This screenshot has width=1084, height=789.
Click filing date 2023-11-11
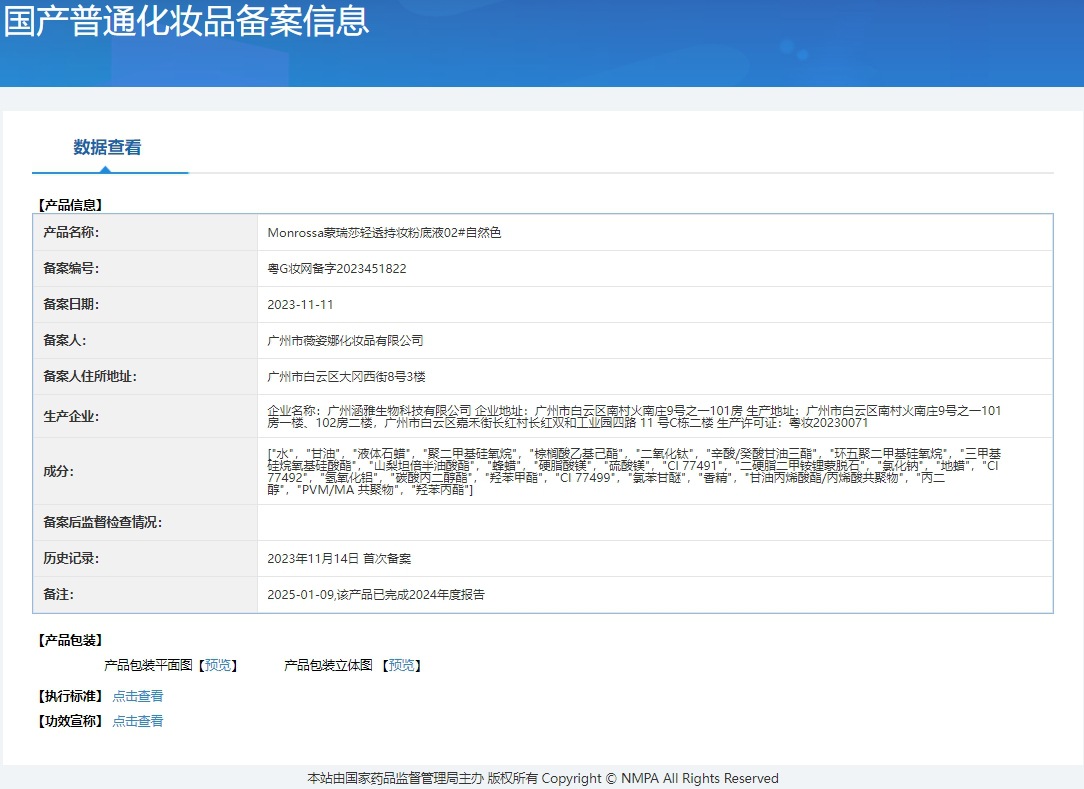coord(300,304)
